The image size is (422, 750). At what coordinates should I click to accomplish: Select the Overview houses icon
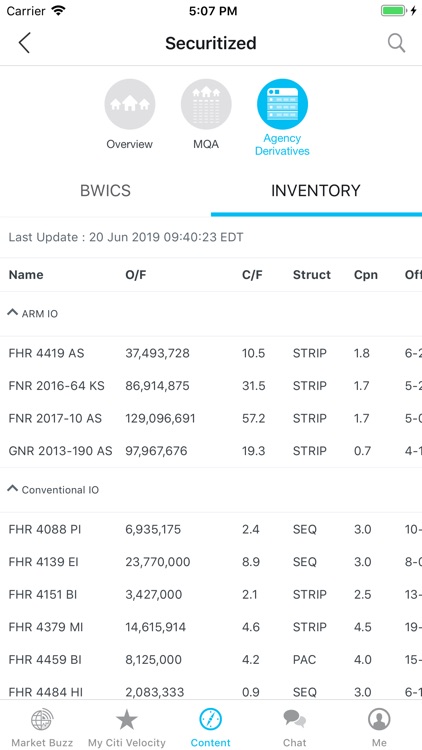point(130,104)
